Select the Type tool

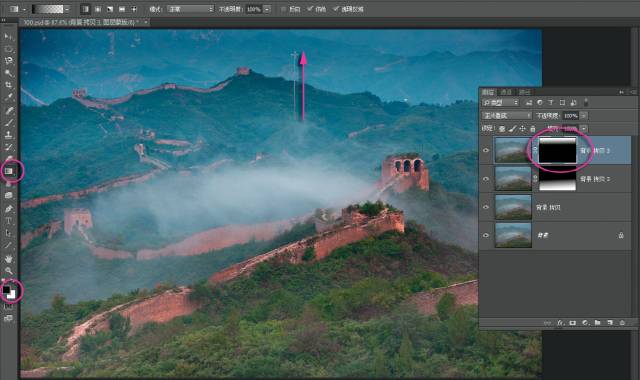click(8, 221)
